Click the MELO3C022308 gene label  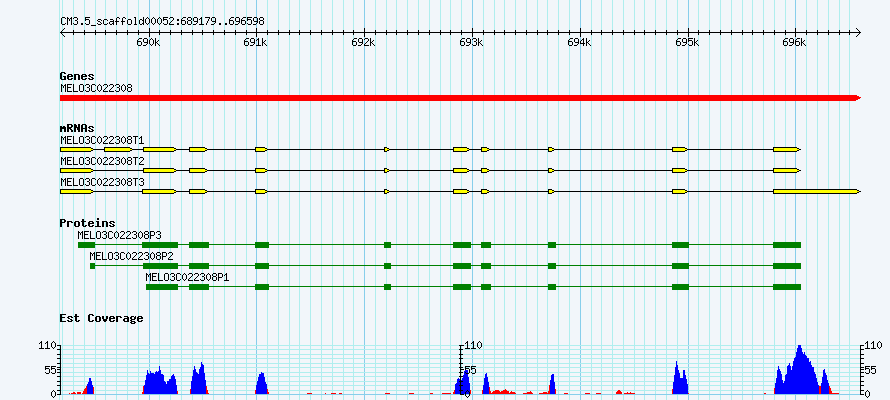pyautogui.click(x=96, y=88)
